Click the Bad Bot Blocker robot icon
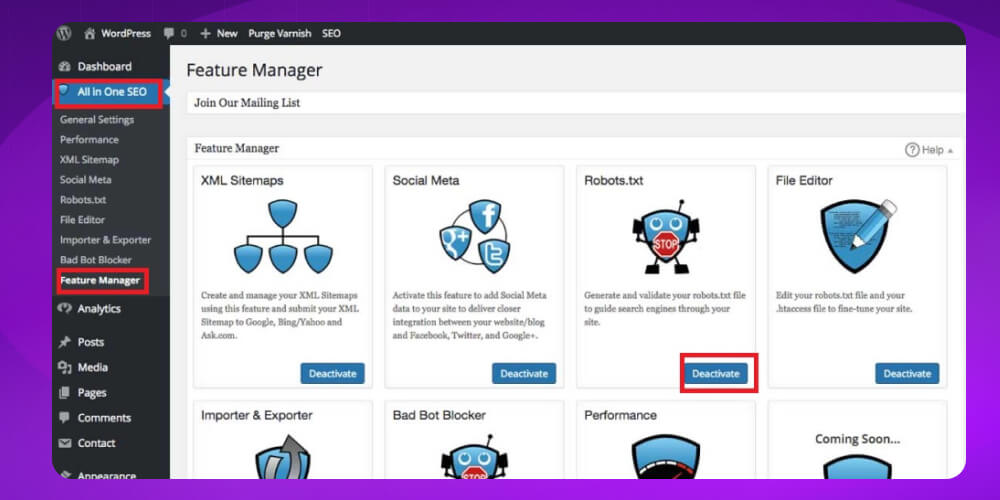 coord(475,457)
